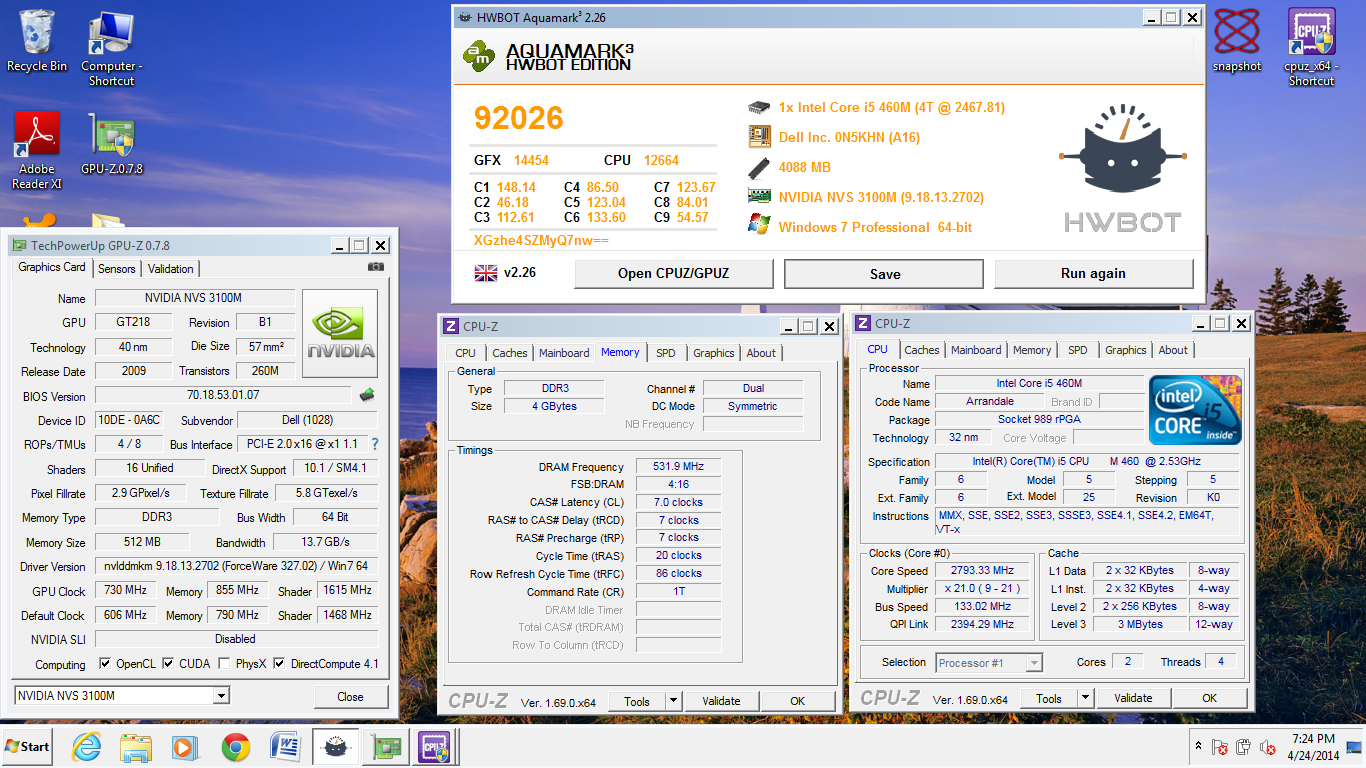Screen dimensions: 1366x768
Task: Toggle the OpenCL checkbox in GPU-Z
Action: pos(105,663)
